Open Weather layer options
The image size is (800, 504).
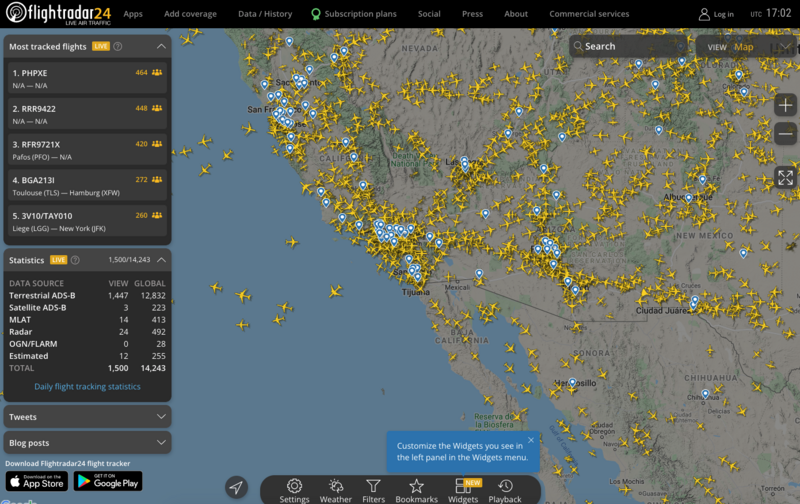point(336,491)
